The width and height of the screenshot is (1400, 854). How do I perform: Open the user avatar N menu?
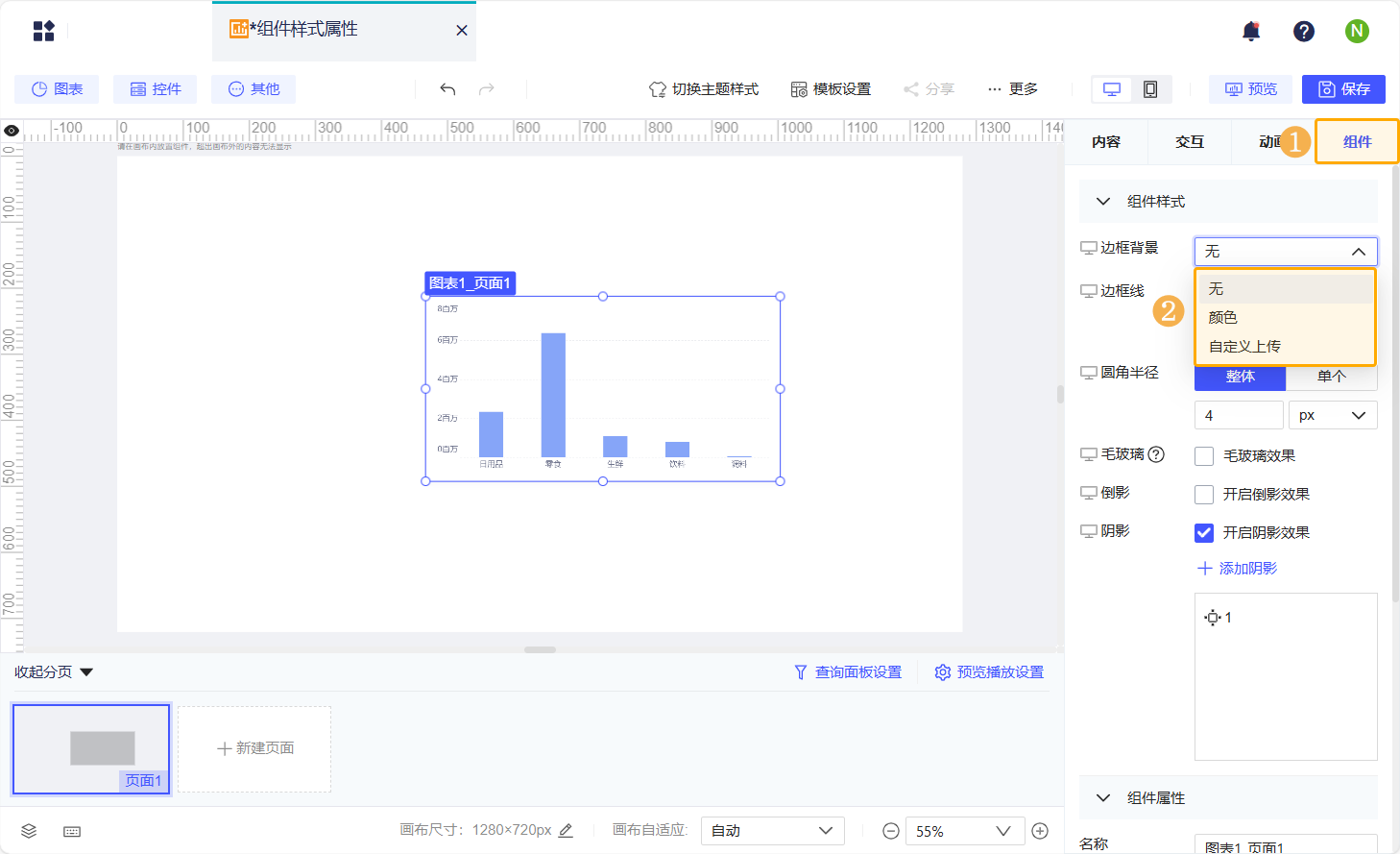1357,31
